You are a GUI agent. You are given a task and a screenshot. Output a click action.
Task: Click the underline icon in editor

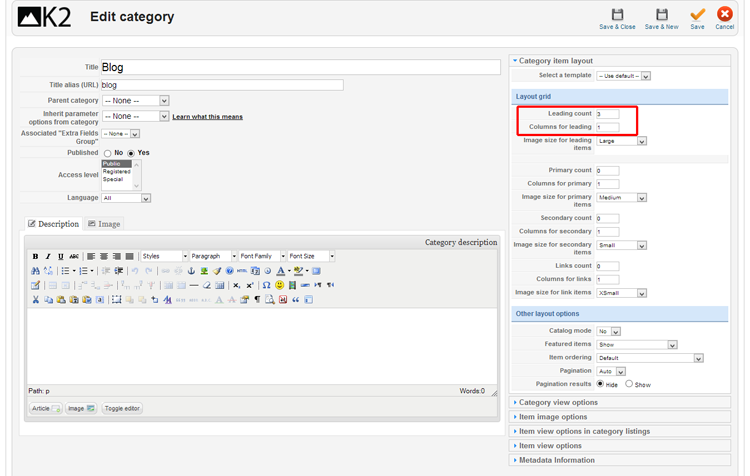[61, 257]
